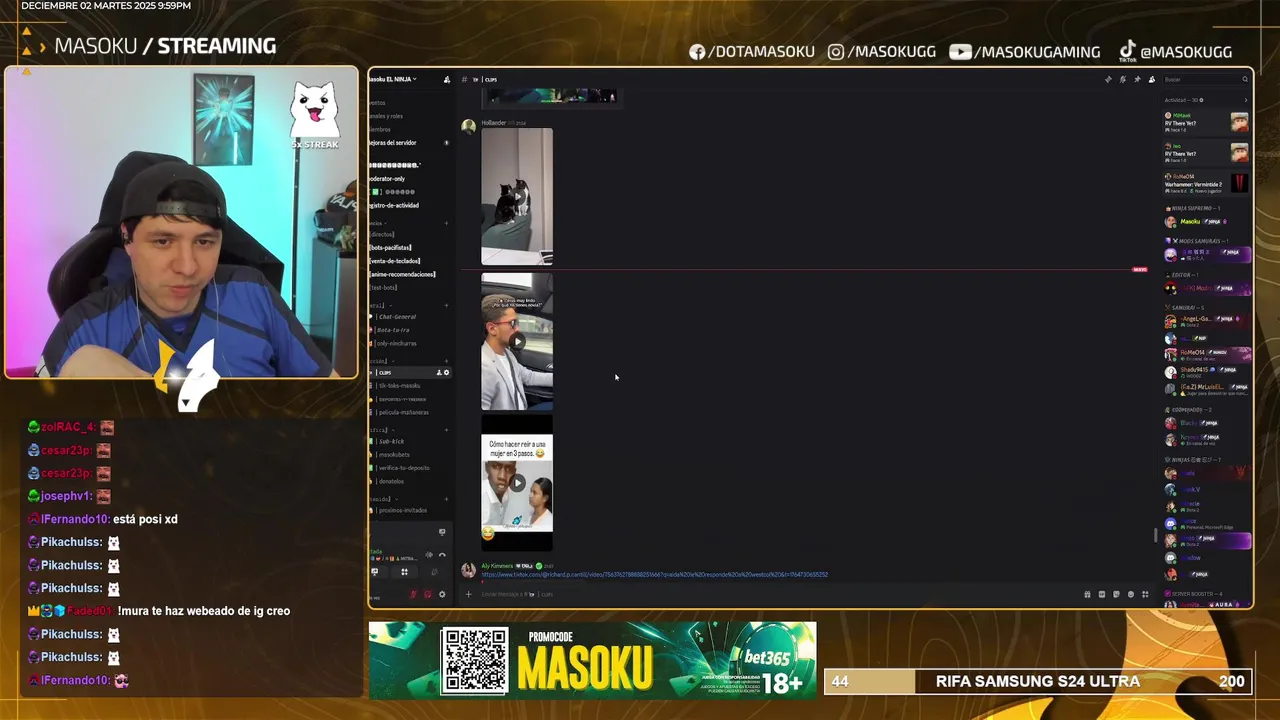The image size is (1280, 720).
Task: Open the moderator-only channel
Action: (x=386, y=179)
